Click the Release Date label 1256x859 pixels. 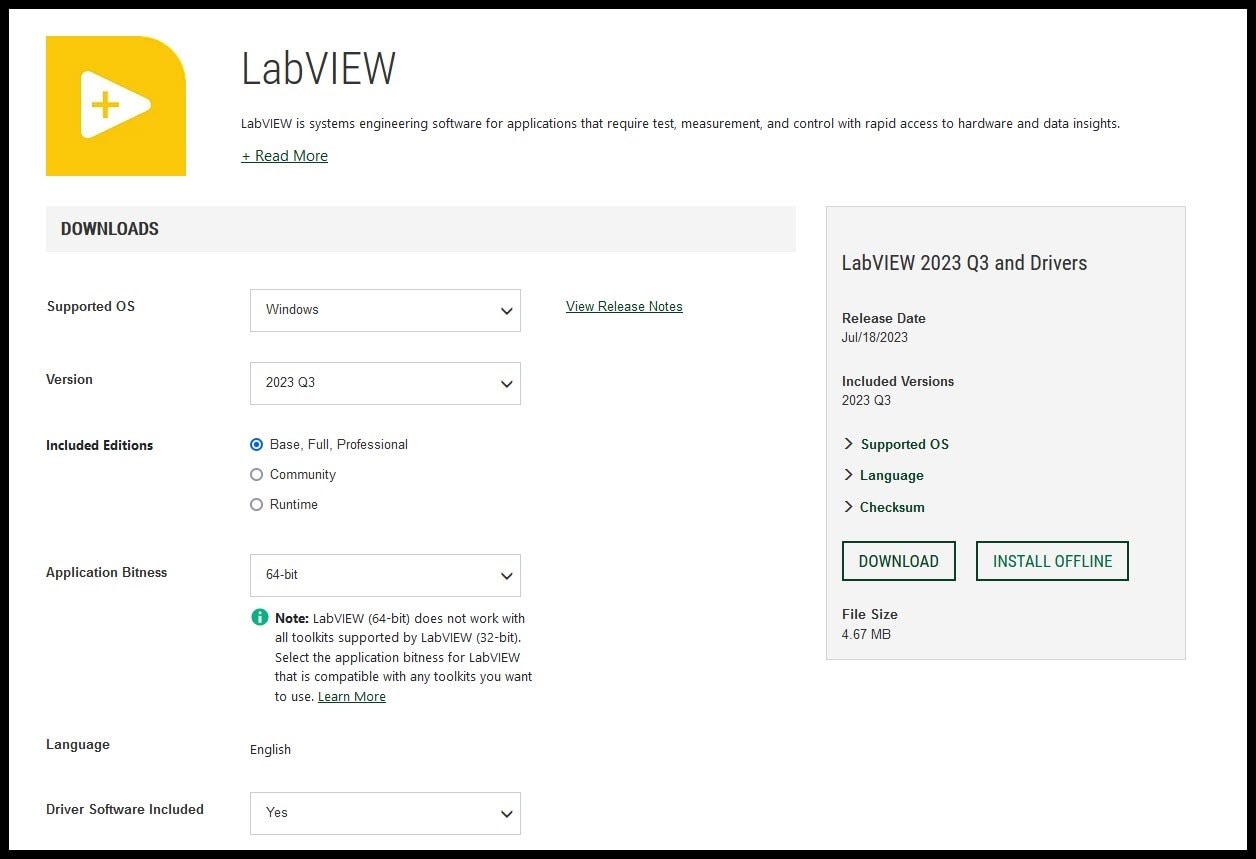click(x=884, y=318)
